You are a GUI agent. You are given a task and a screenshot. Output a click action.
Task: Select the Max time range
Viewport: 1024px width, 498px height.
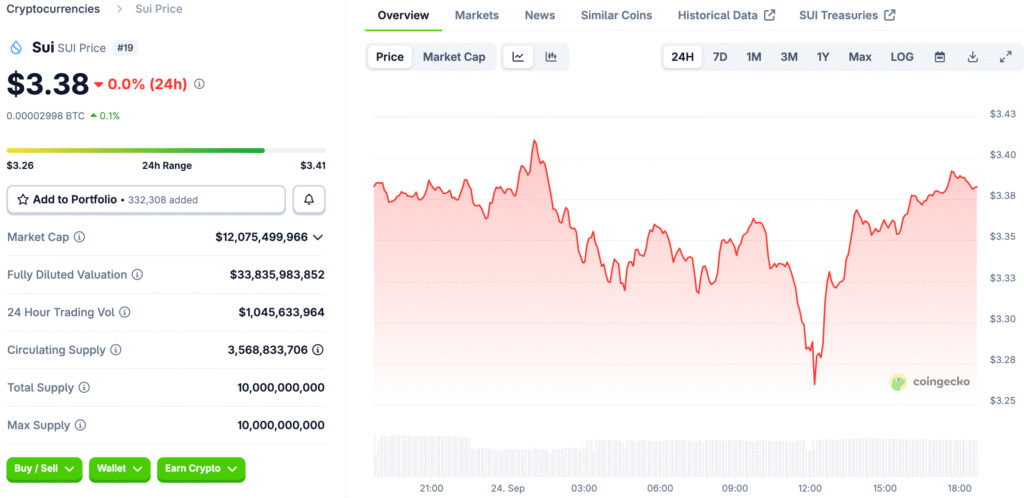pos(860,57)
